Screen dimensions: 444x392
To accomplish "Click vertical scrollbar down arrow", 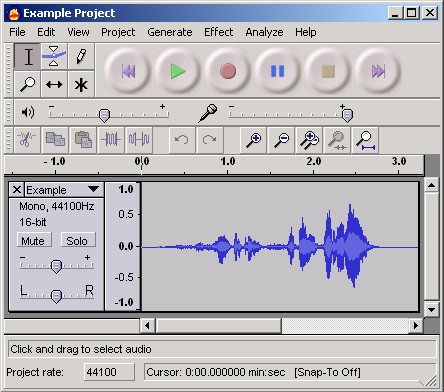I will click(431, 310).
